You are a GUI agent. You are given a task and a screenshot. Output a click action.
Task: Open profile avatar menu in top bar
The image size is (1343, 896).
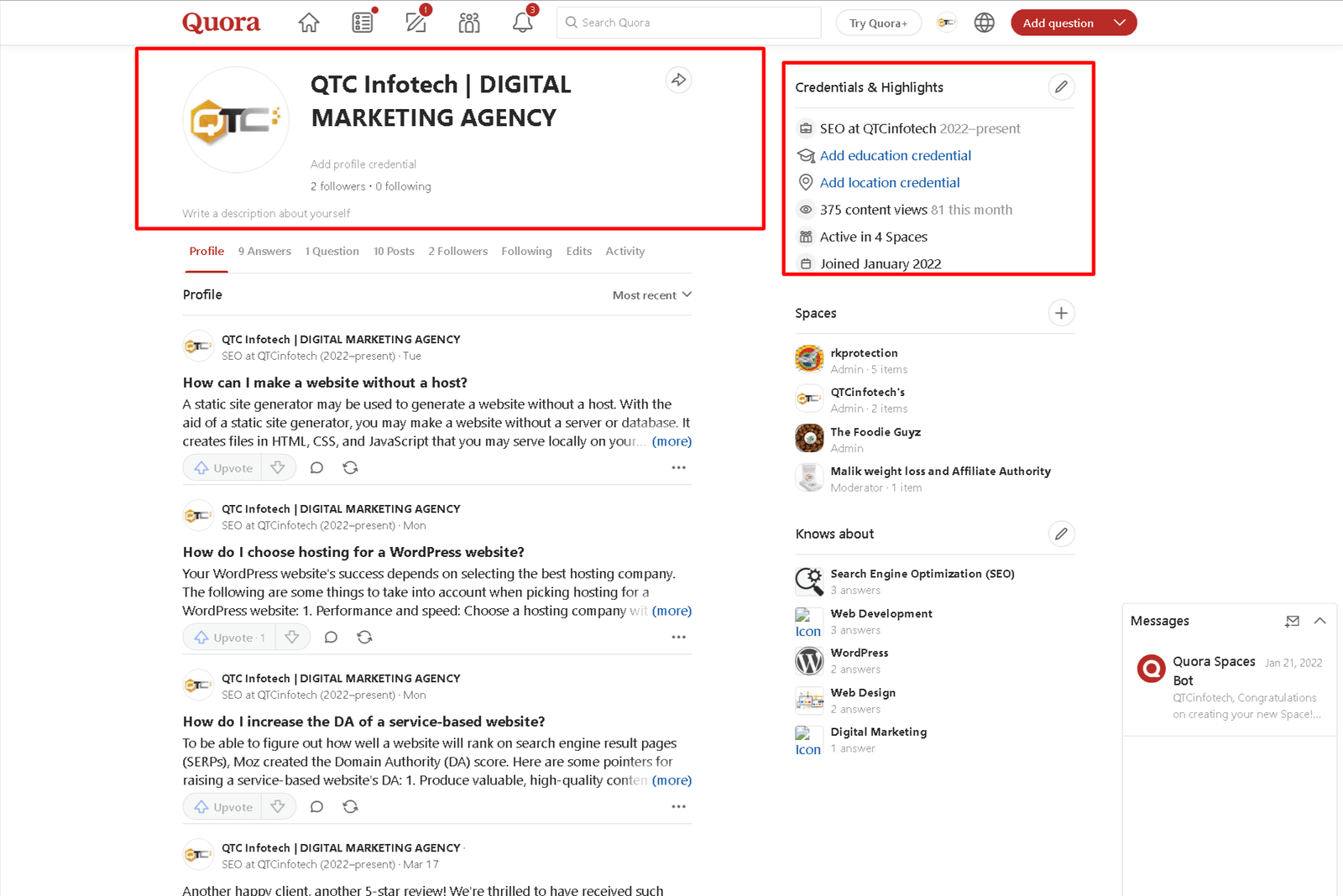coord(947,23)
